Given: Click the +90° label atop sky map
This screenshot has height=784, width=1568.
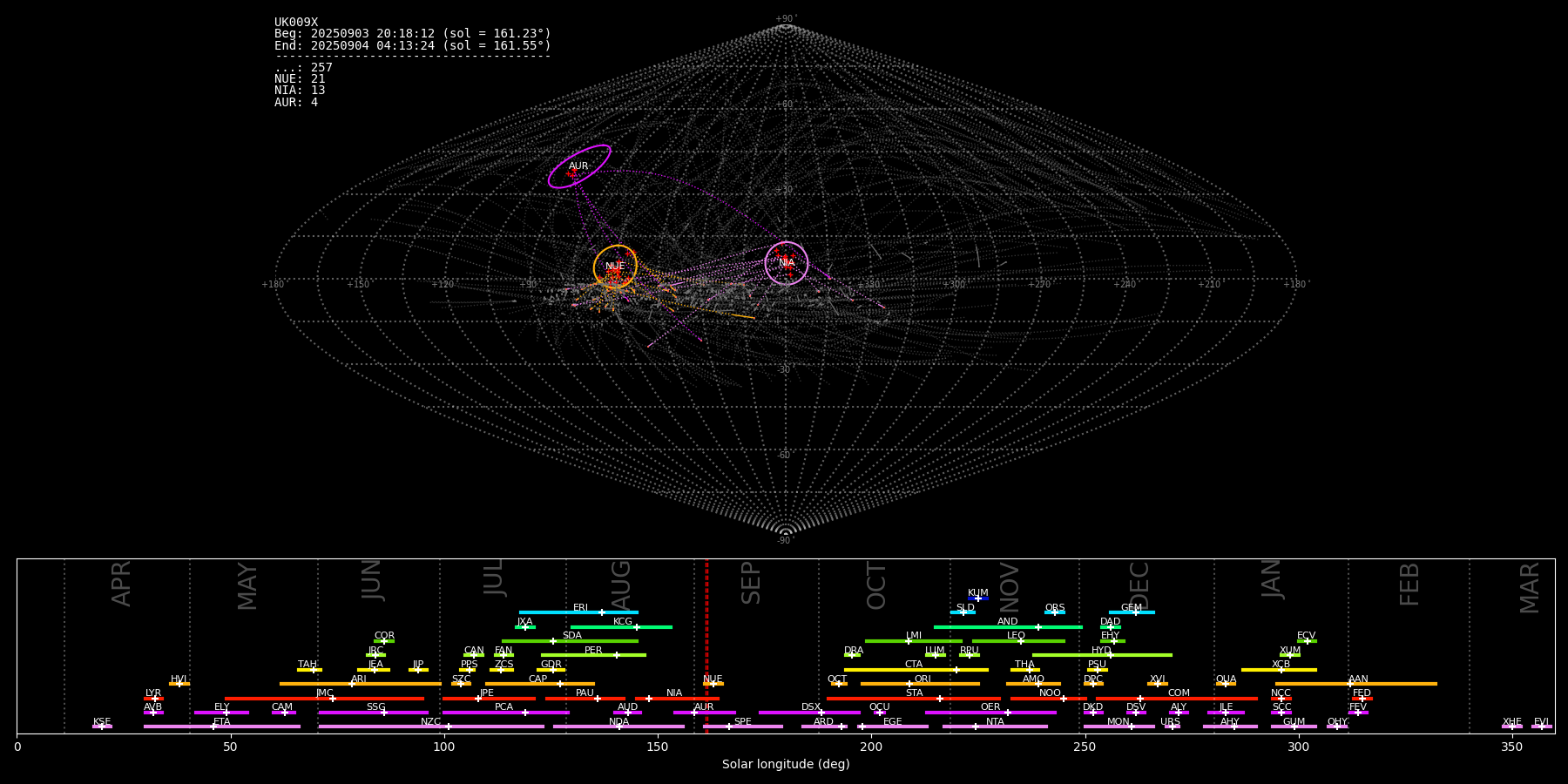Looking at the screenshot, I should (x=786, y=18).
